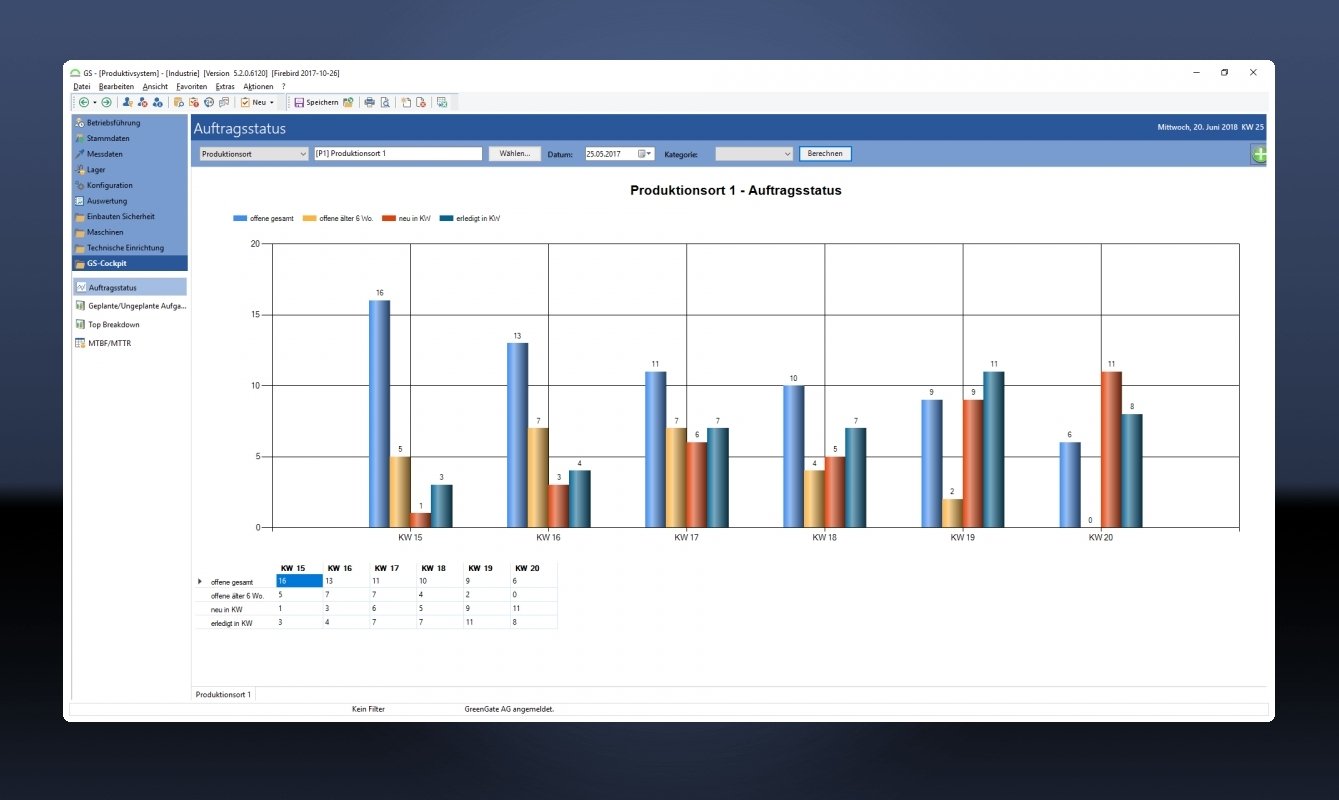Viewport: 1339px width, 800px height.
Task: Open Betriebsführung in the sidebar
Action: pos(130,123)
